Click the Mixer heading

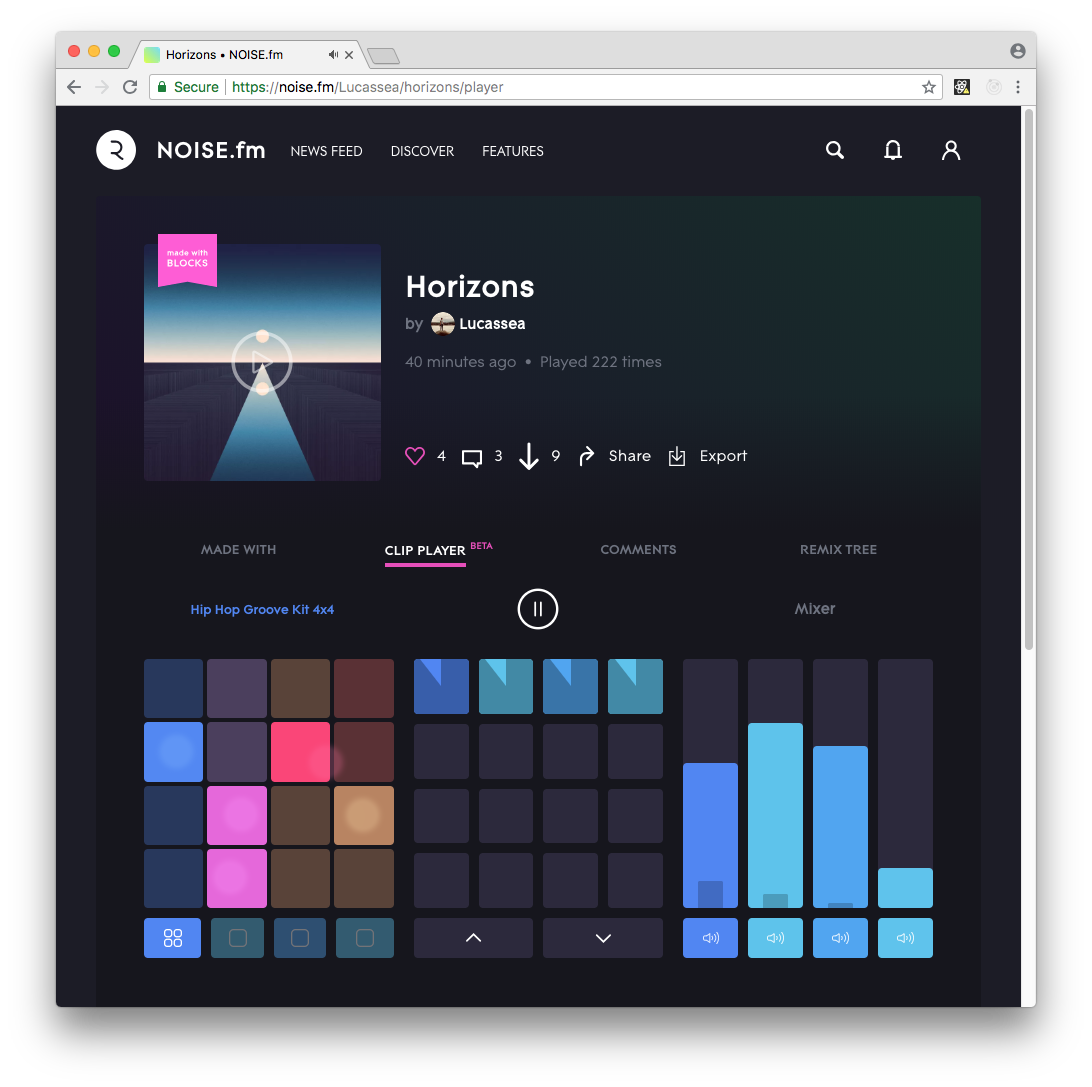[x=814, y=609]
